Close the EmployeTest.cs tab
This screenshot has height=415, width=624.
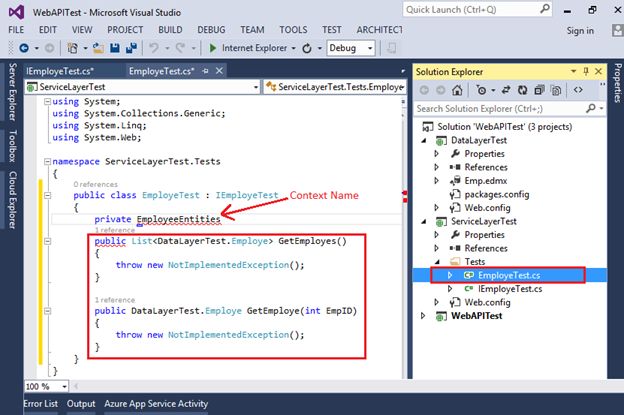pyautogui.click(x=219, y=71)
